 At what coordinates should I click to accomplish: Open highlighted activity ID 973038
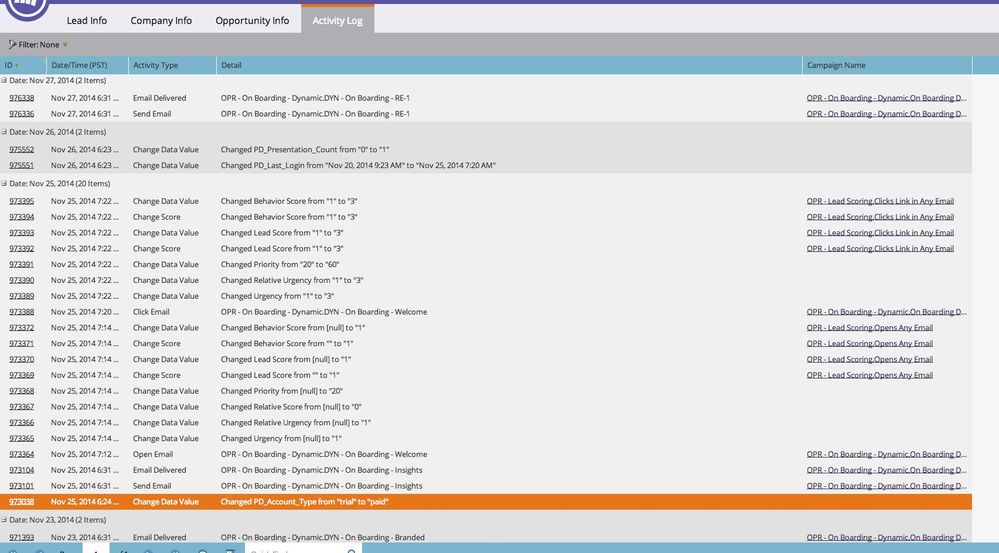[x=22, y=502]
